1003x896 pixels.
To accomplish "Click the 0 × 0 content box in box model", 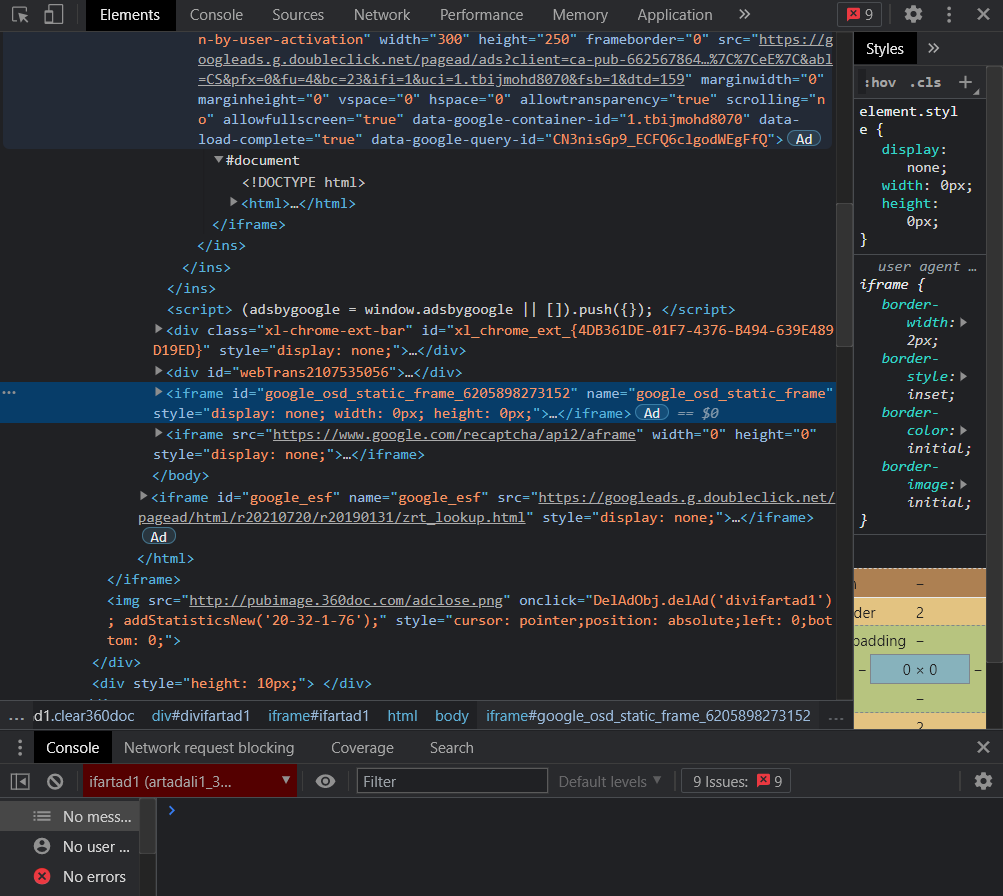I will 919,670.
